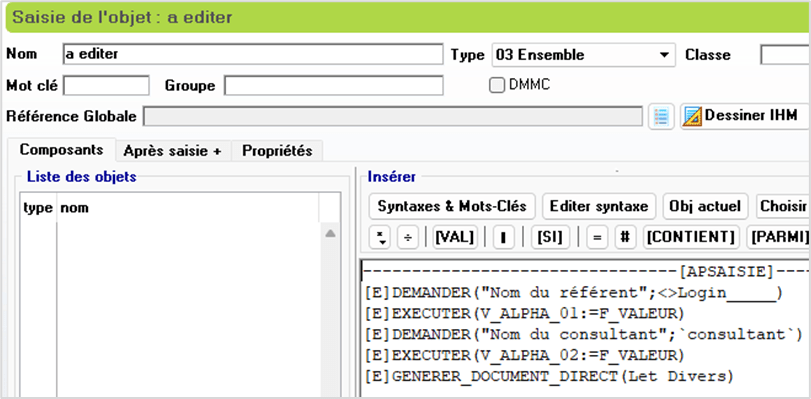811x399 pixels.
Task: Click the V_ALPHA_02:=F_VALEUR line
Action: [524, 356]
